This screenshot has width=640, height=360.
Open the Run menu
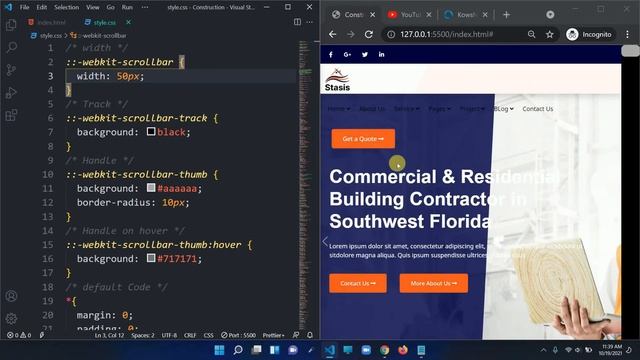click(127, 7)
